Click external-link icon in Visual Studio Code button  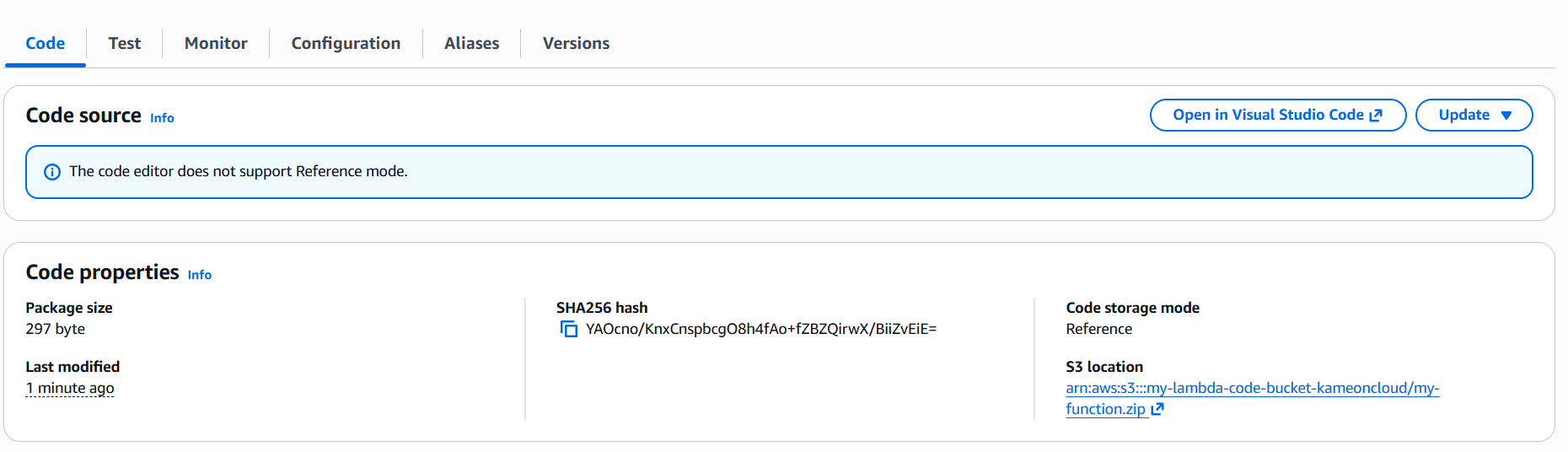pos(1376,116)
